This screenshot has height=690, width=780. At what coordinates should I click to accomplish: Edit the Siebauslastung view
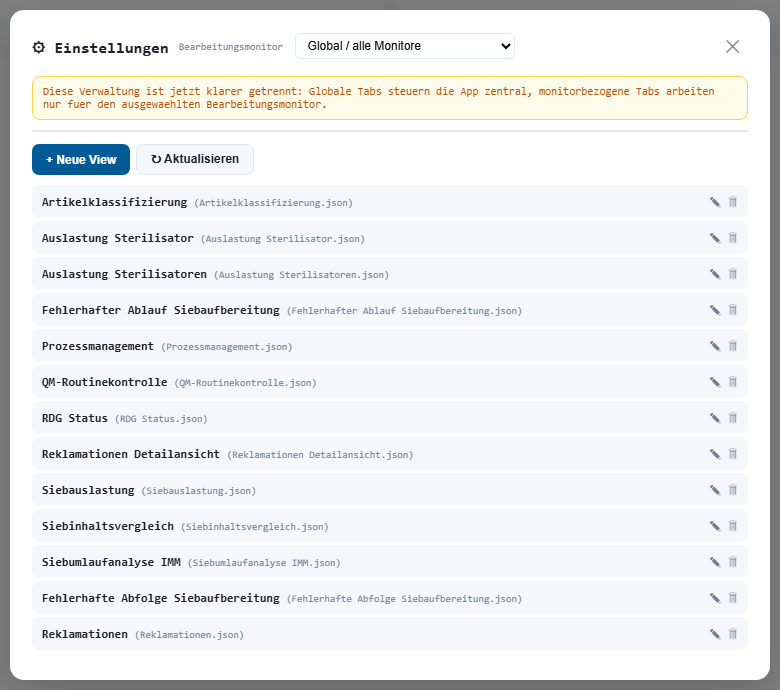[714, 490]
